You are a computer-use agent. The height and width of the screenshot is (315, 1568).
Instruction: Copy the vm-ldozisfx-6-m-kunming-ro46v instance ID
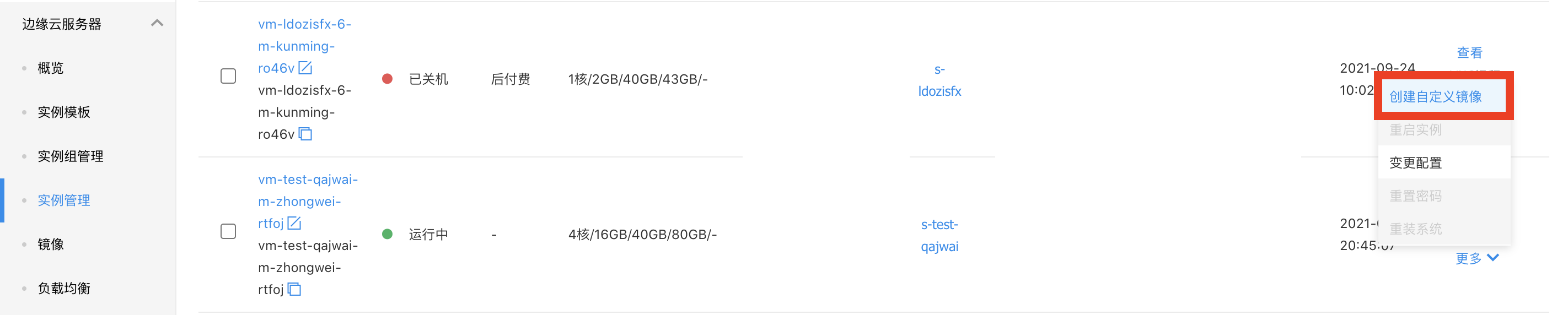(305, 134)
